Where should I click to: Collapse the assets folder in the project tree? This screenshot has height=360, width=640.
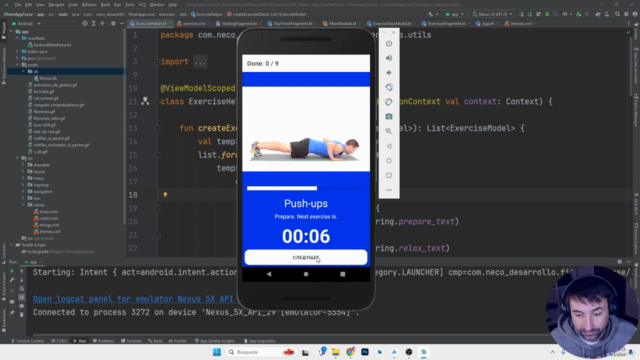tap(18, 64)
